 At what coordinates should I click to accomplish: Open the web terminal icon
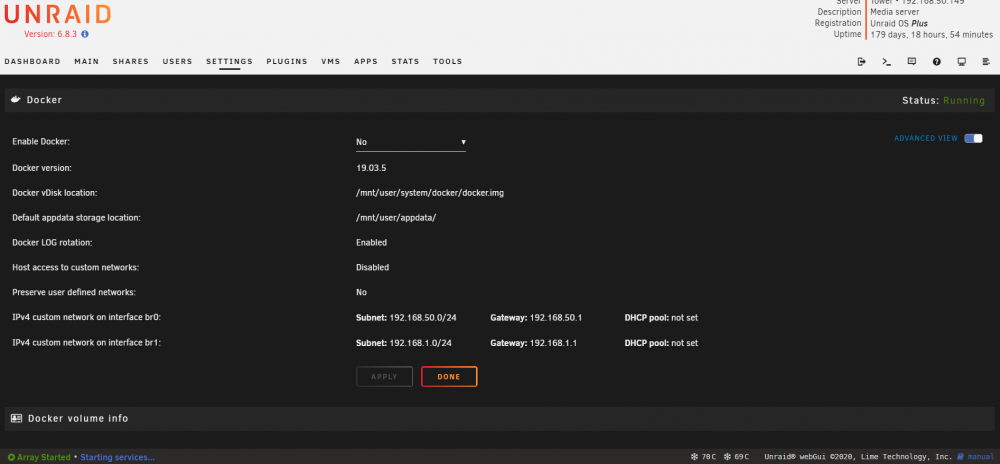886,62
